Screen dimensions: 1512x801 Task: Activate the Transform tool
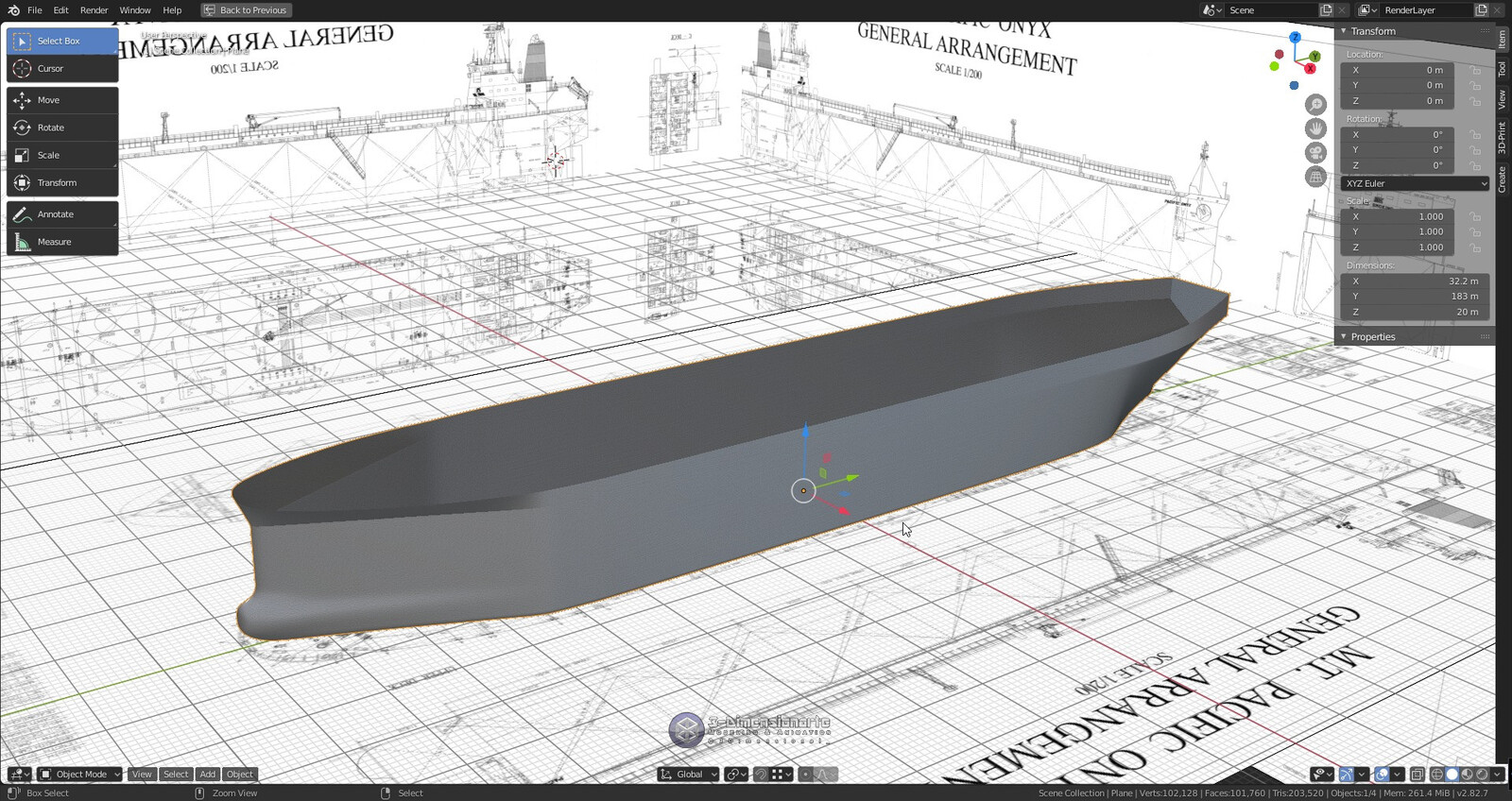62,182
